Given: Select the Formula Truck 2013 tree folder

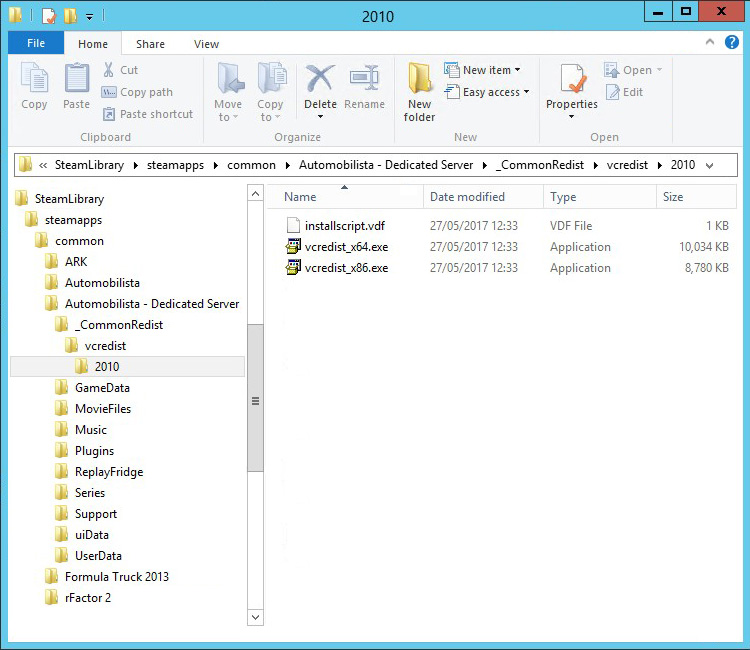Looking at the screenshot, I should click(117, 577).
